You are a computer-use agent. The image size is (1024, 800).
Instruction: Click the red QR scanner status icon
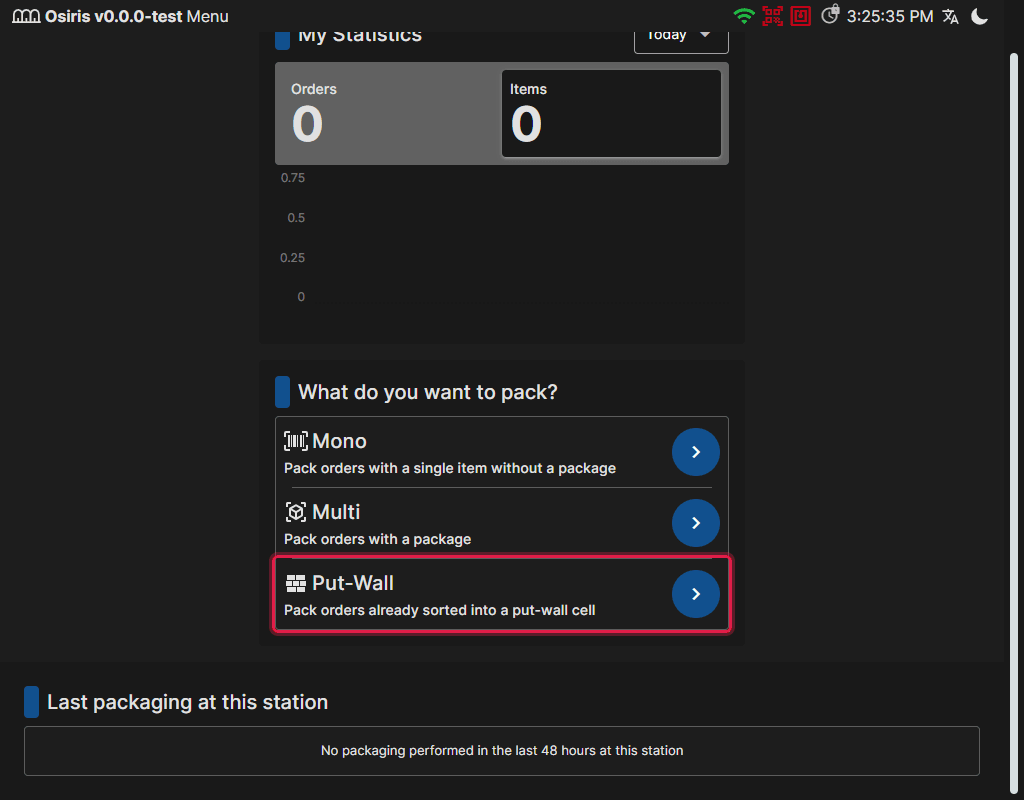773,16
